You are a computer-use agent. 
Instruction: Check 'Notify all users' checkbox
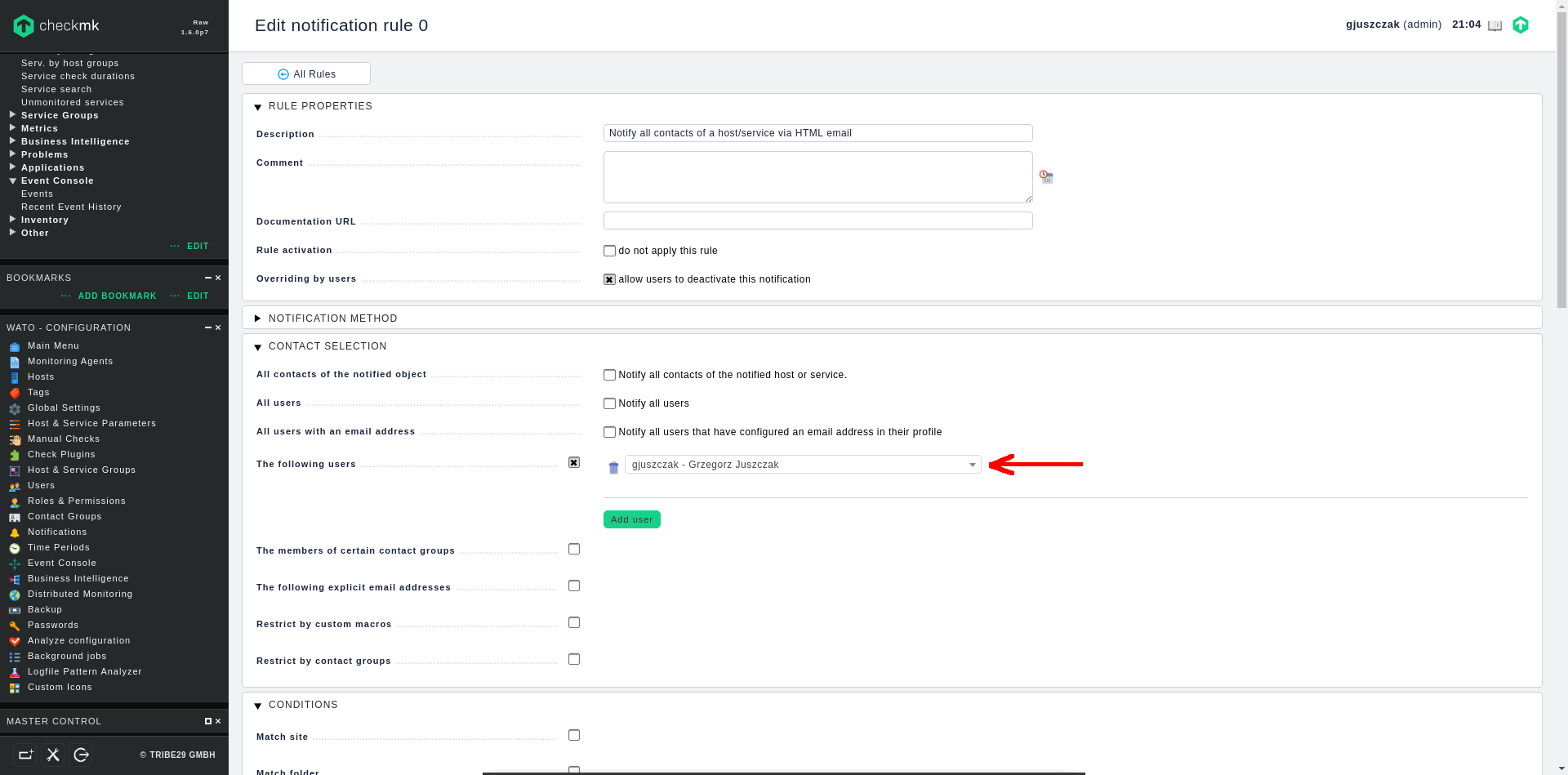(609, 403)
